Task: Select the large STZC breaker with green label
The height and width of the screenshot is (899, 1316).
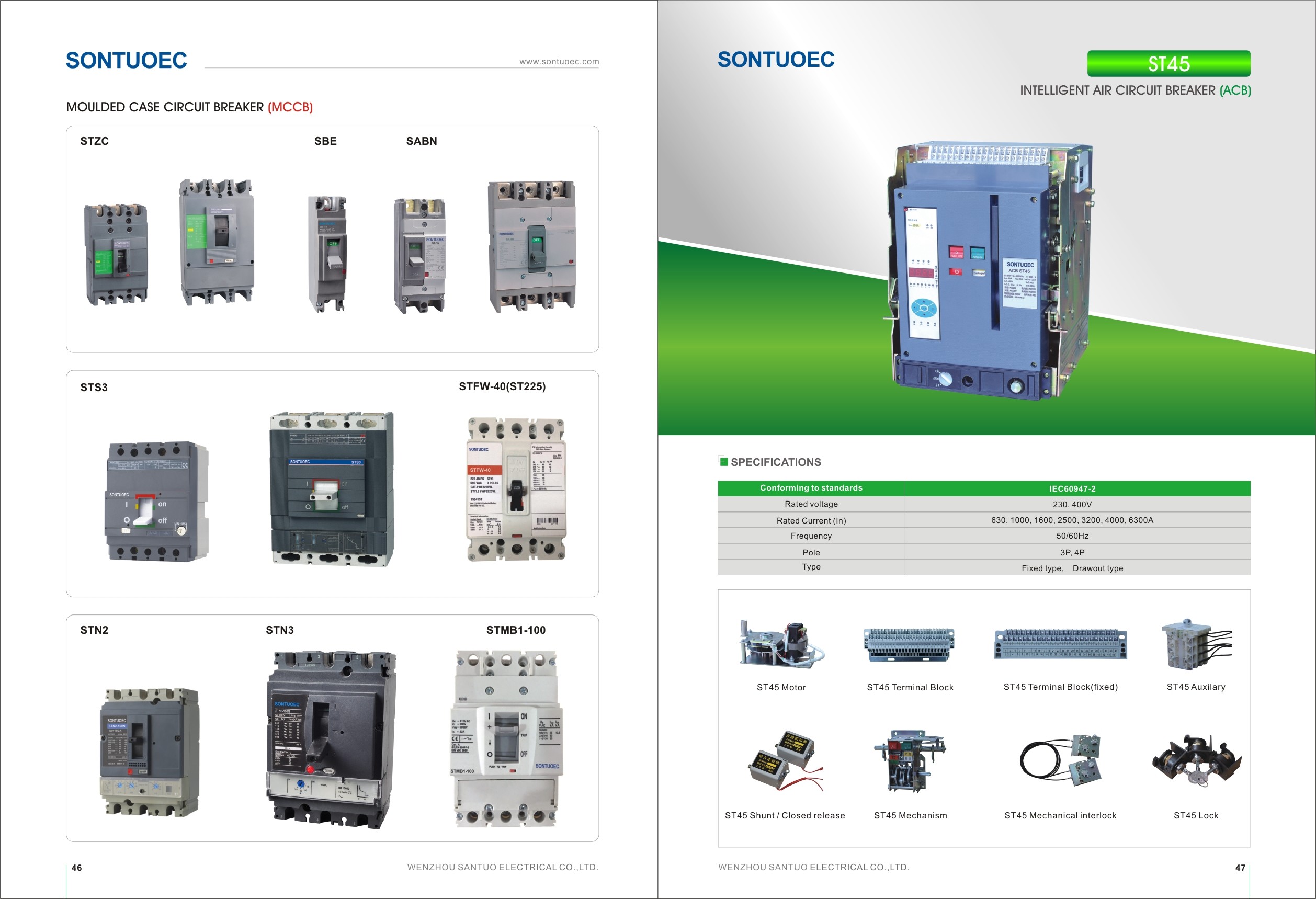Action: [x=217, y=242]
